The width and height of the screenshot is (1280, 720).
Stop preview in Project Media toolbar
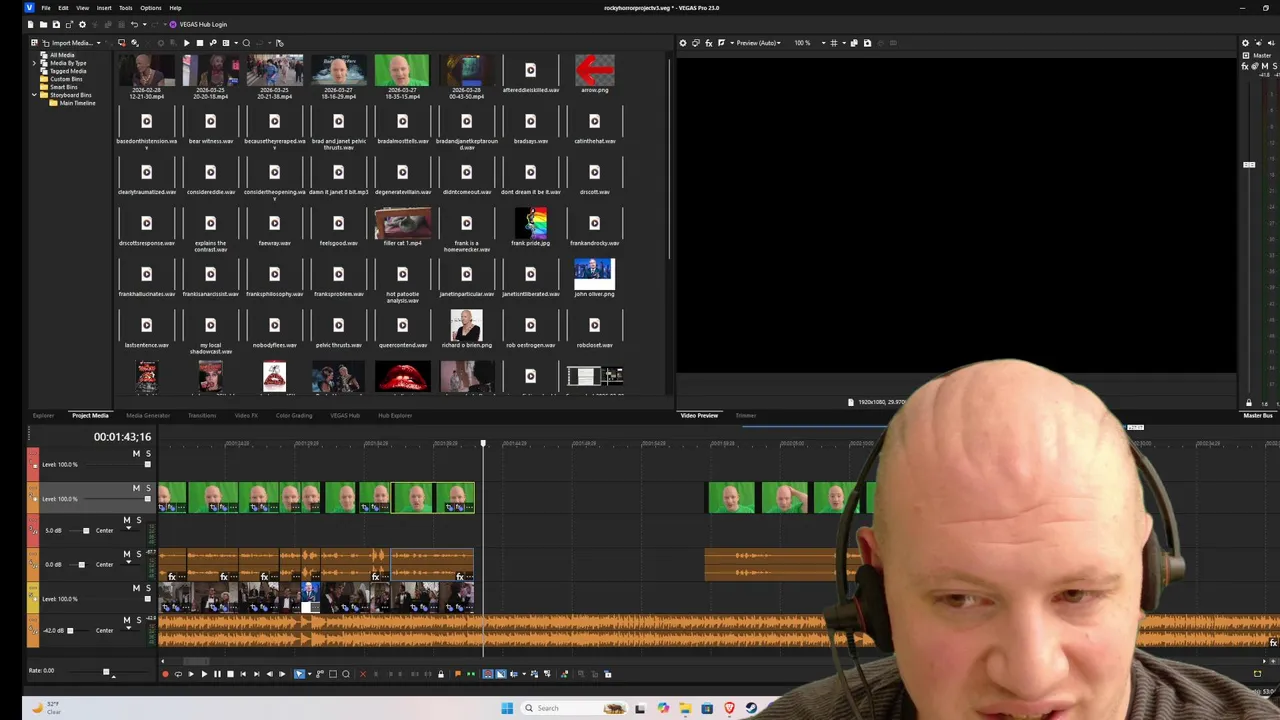(x=199, y=43)
